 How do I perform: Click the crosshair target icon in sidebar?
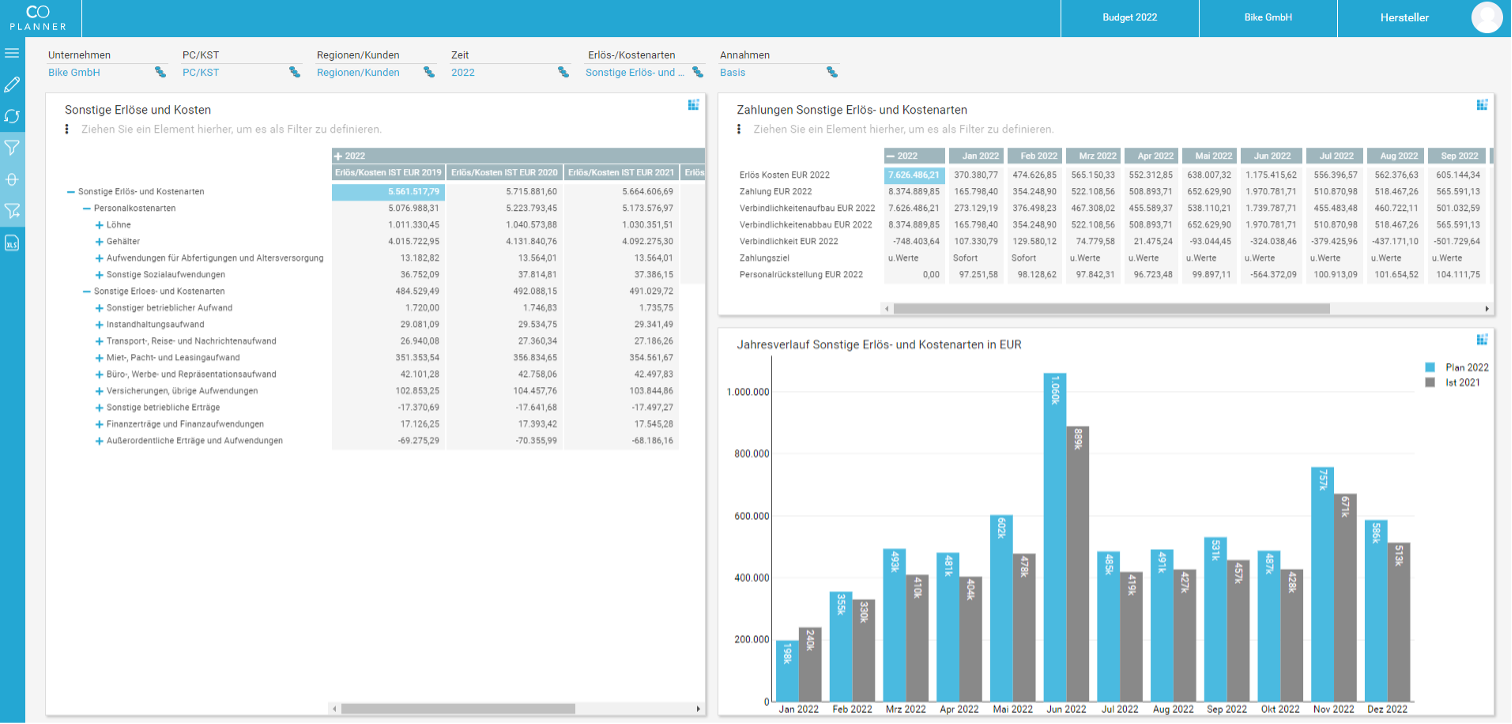click(x=13, y=179)
